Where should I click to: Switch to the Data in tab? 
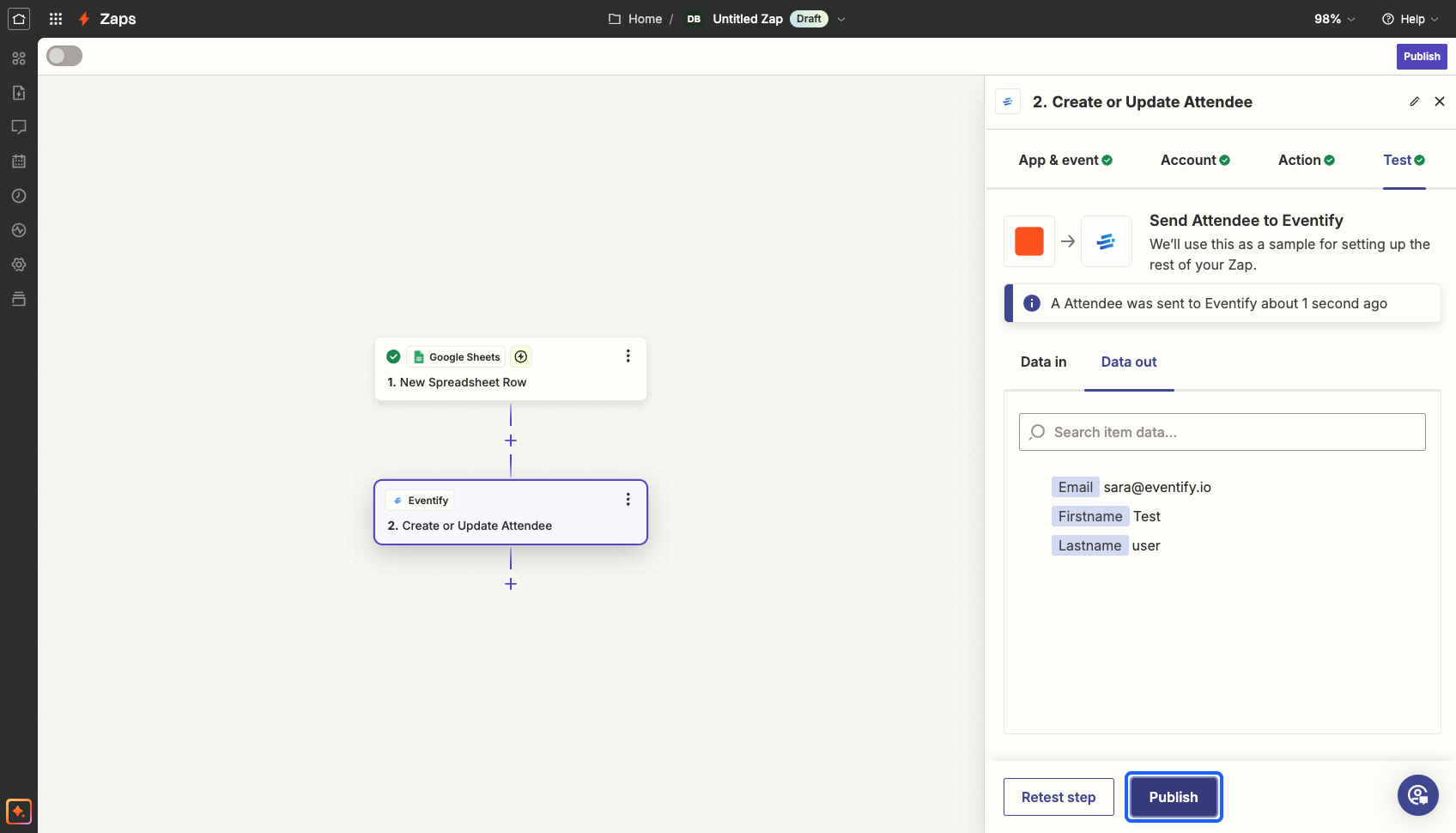tap(1044, 362)
